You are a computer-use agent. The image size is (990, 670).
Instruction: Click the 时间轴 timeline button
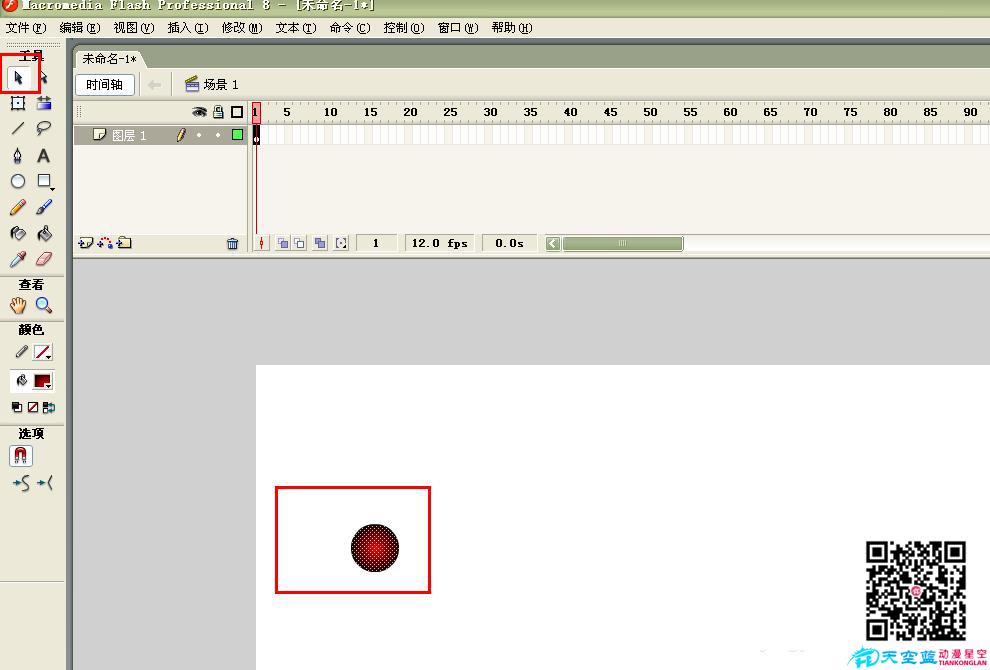click(105, 85)
